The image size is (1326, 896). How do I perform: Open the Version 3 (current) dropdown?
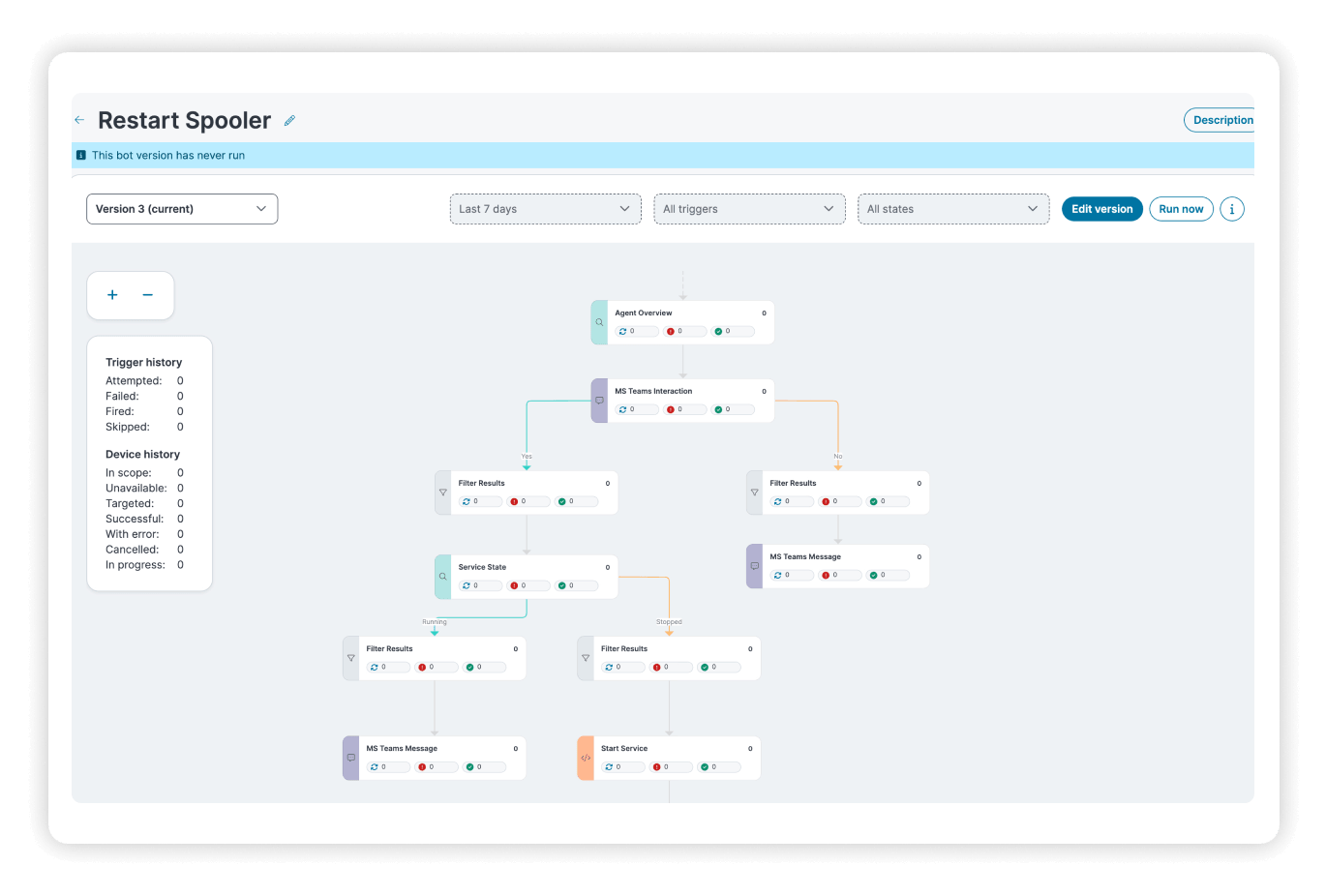click(x=182, y=209)
